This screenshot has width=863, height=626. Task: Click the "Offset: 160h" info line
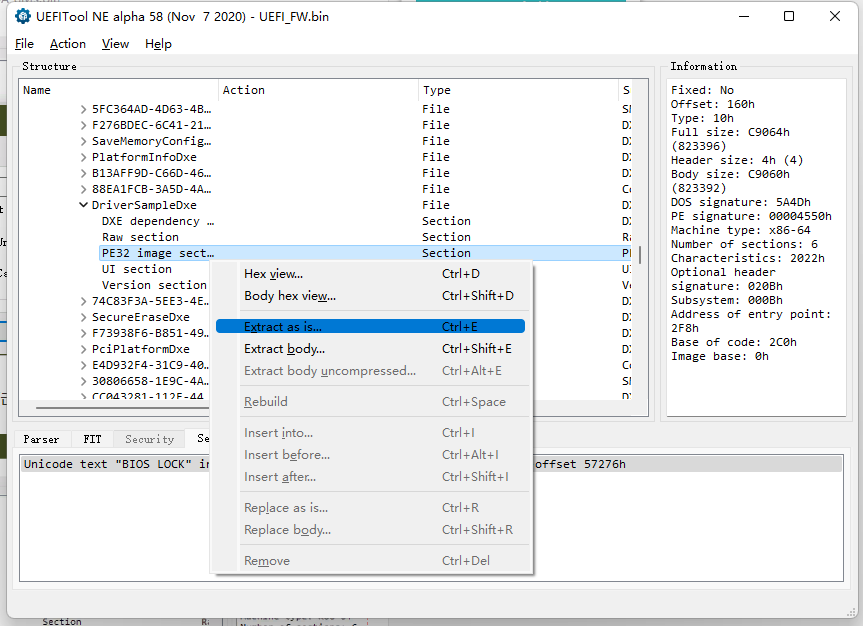712,104
